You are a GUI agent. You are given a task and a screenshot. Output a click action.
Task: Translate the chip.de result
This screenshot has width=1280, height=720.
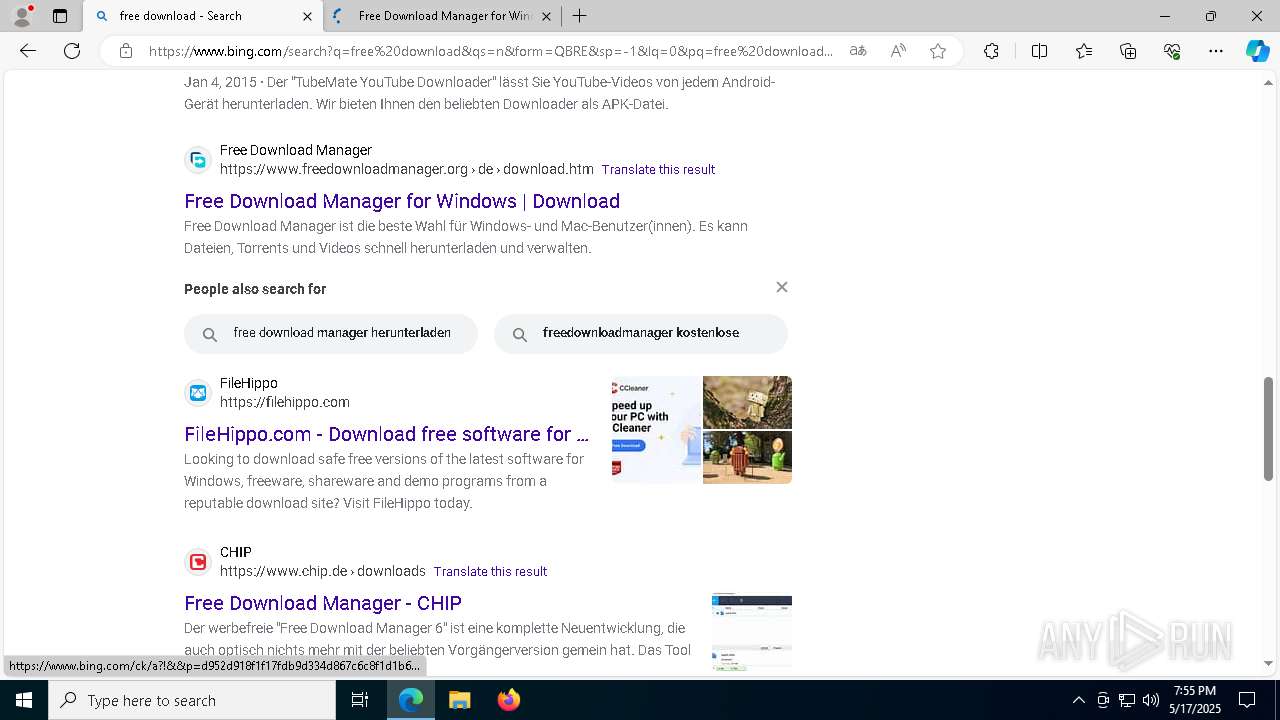[x=490, y=572]
